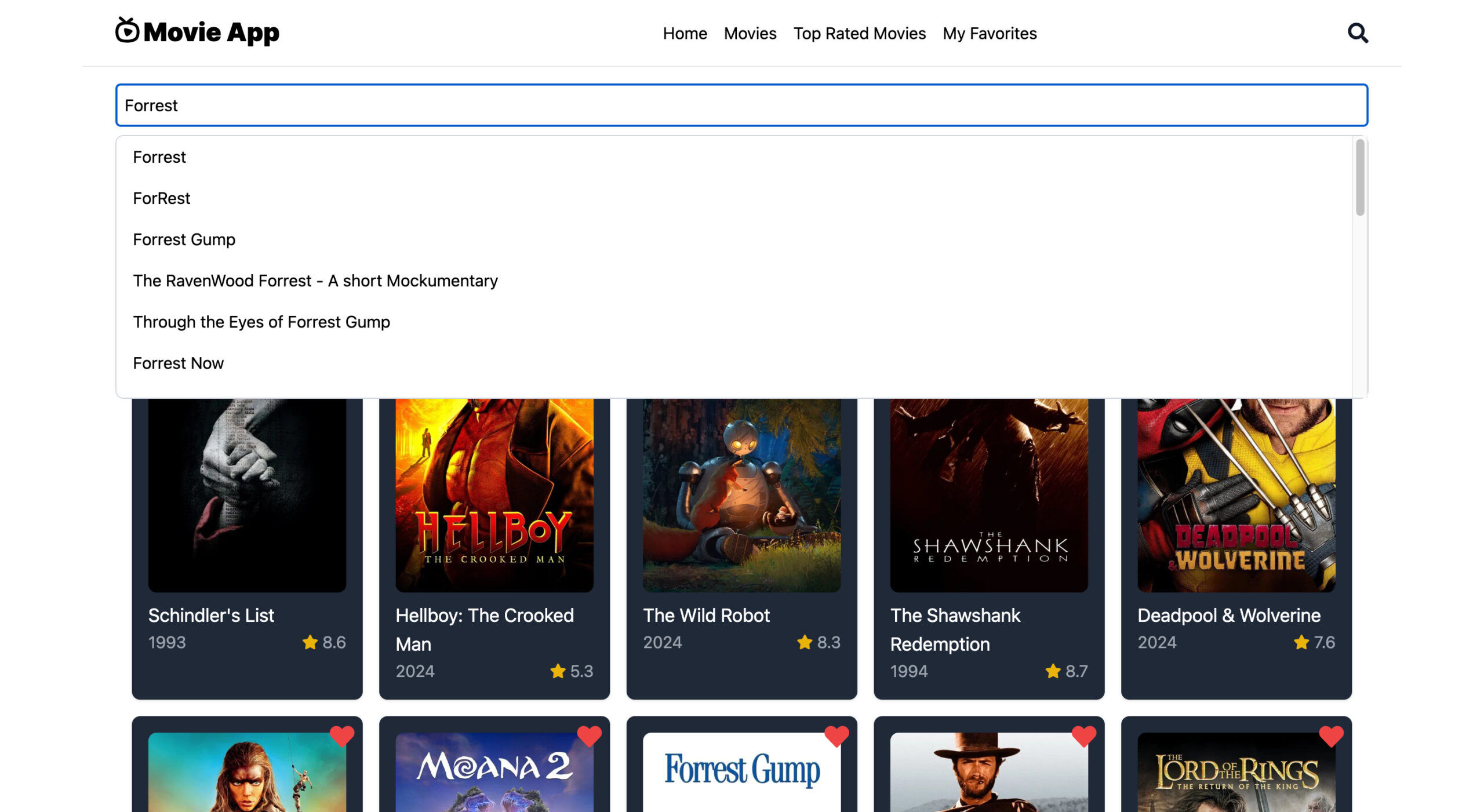1484x812 pixels.
Task: Open The Wild Robot poster
Action: click(x=741, y=495)
